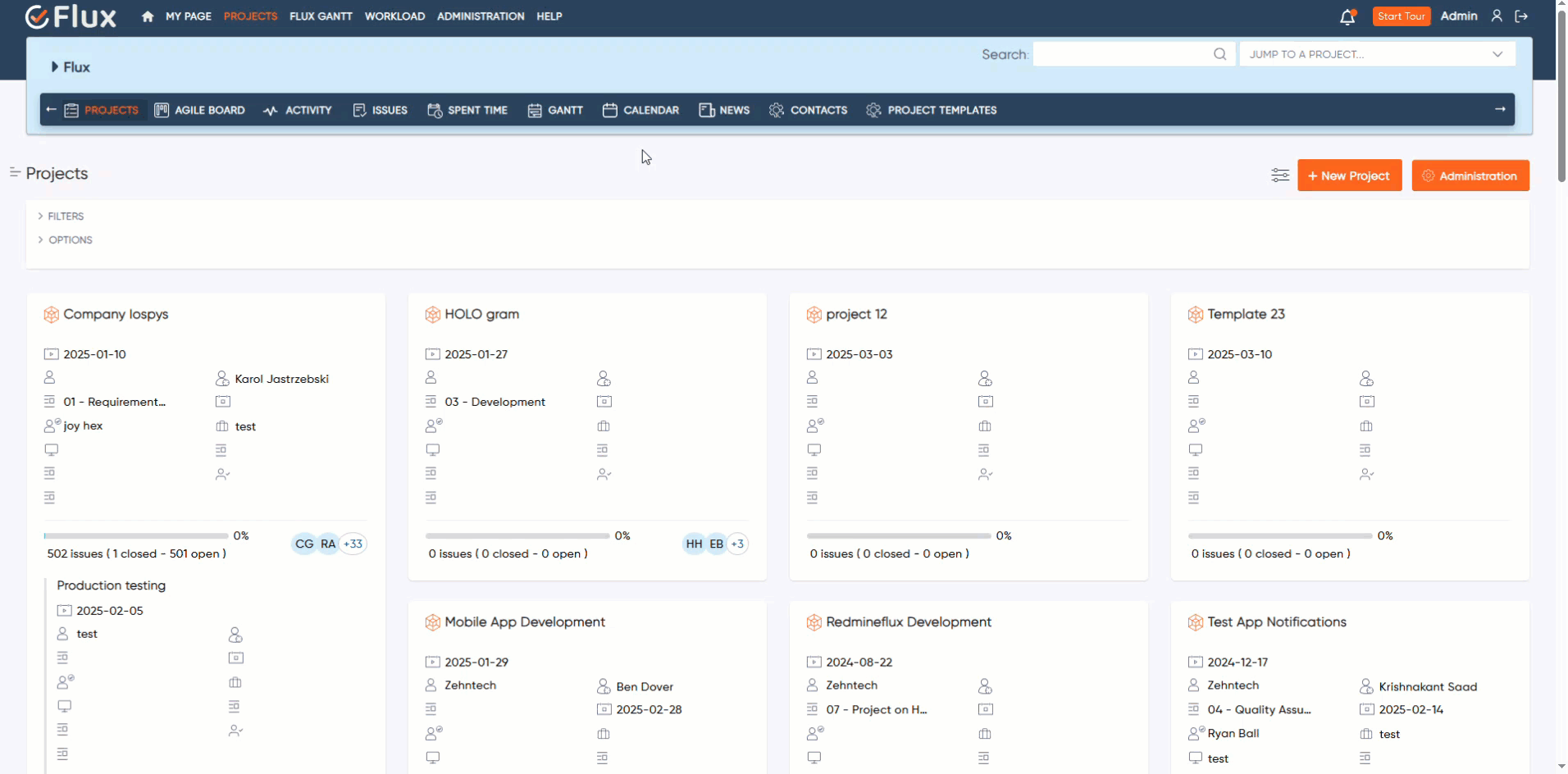Switch to the Issues tab
The height and width of the screenshot is (774, 1568).
(x=380, y=110)
